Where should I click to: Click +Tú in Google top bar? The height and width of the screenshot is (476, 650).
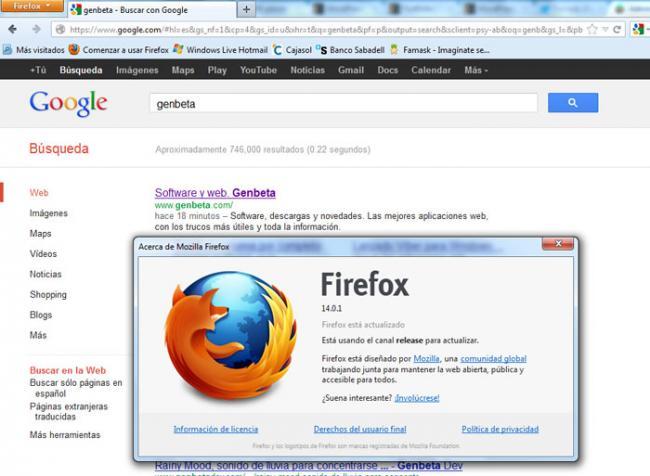[38, 70]
